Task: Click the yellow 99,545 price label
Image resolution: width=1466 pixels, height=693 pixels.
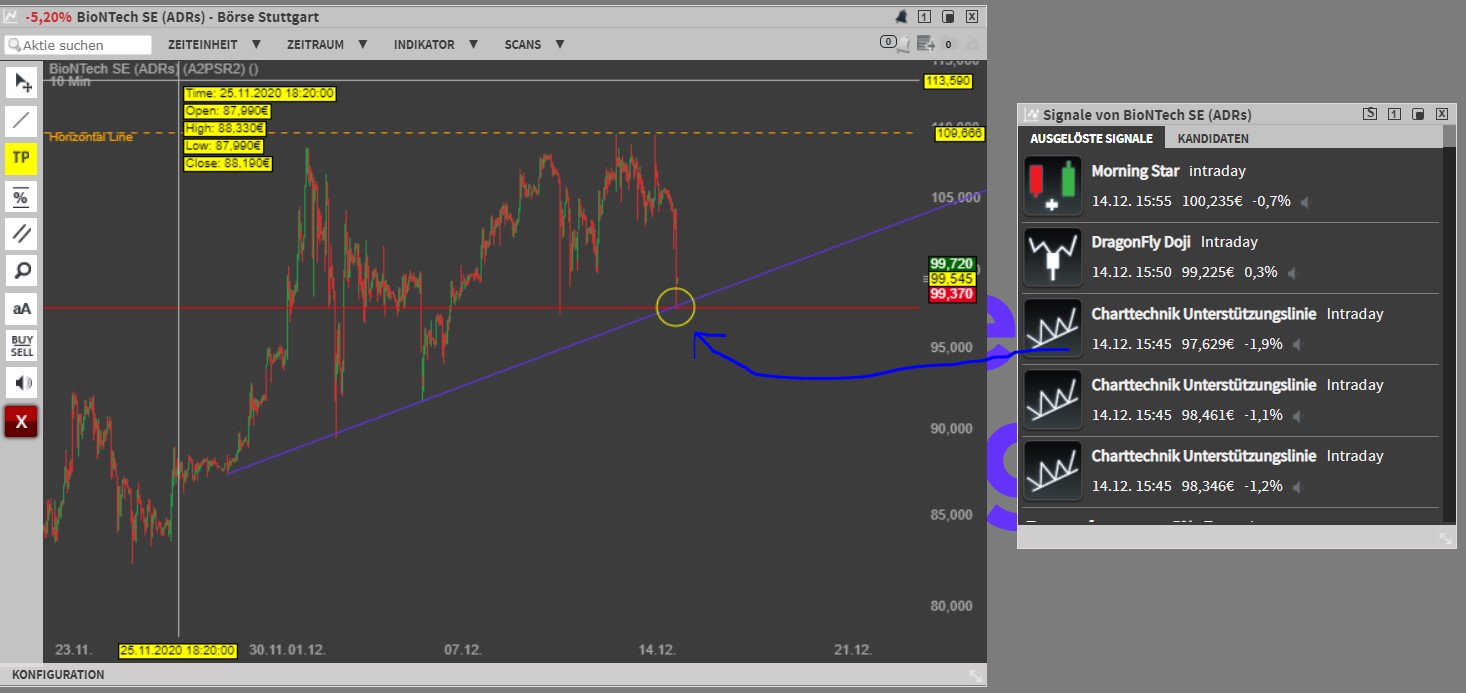Action: pyautogui.click(x=951, y=278)
